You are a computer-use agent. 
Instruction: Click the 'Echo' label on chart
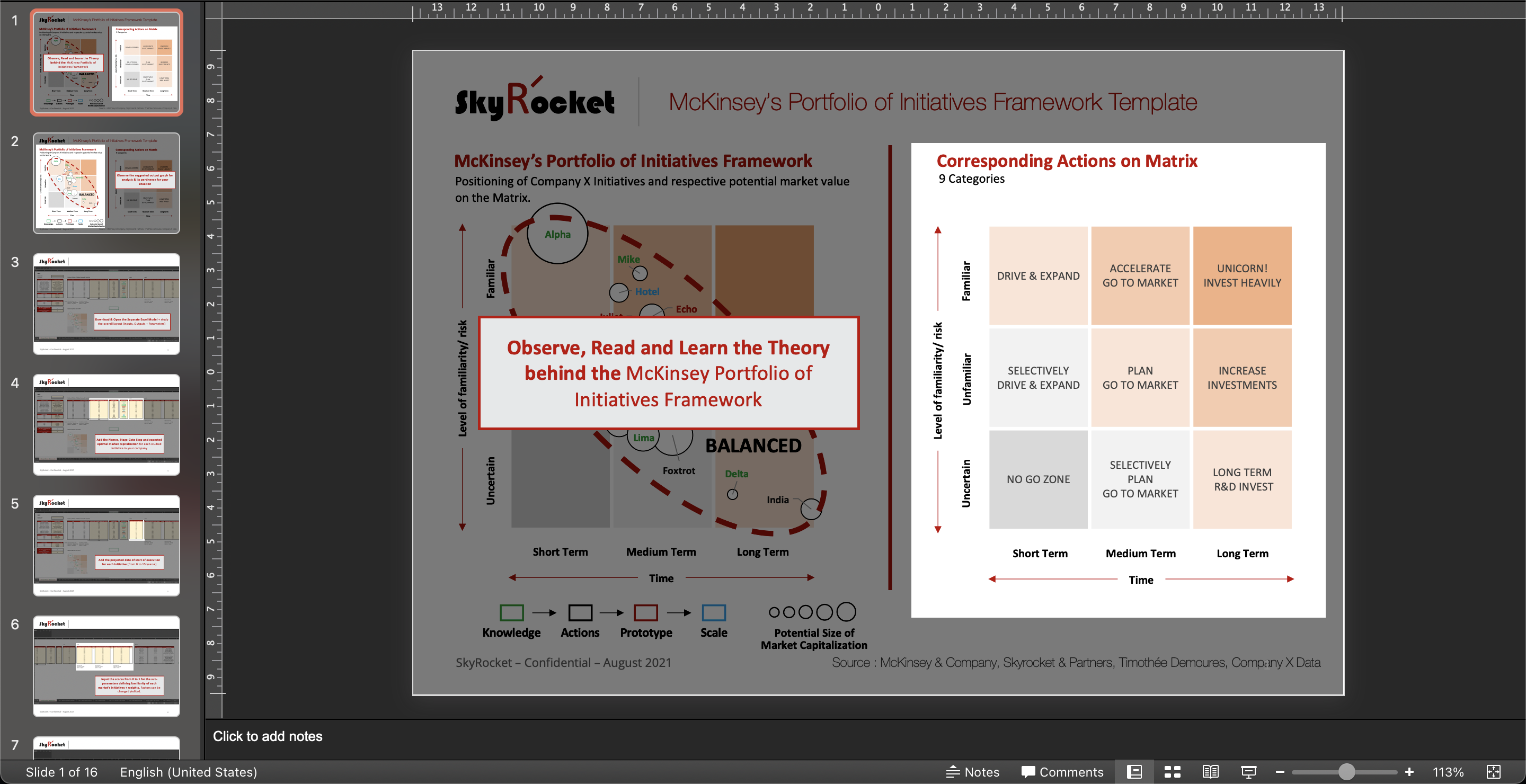click(x=686, y=309)
